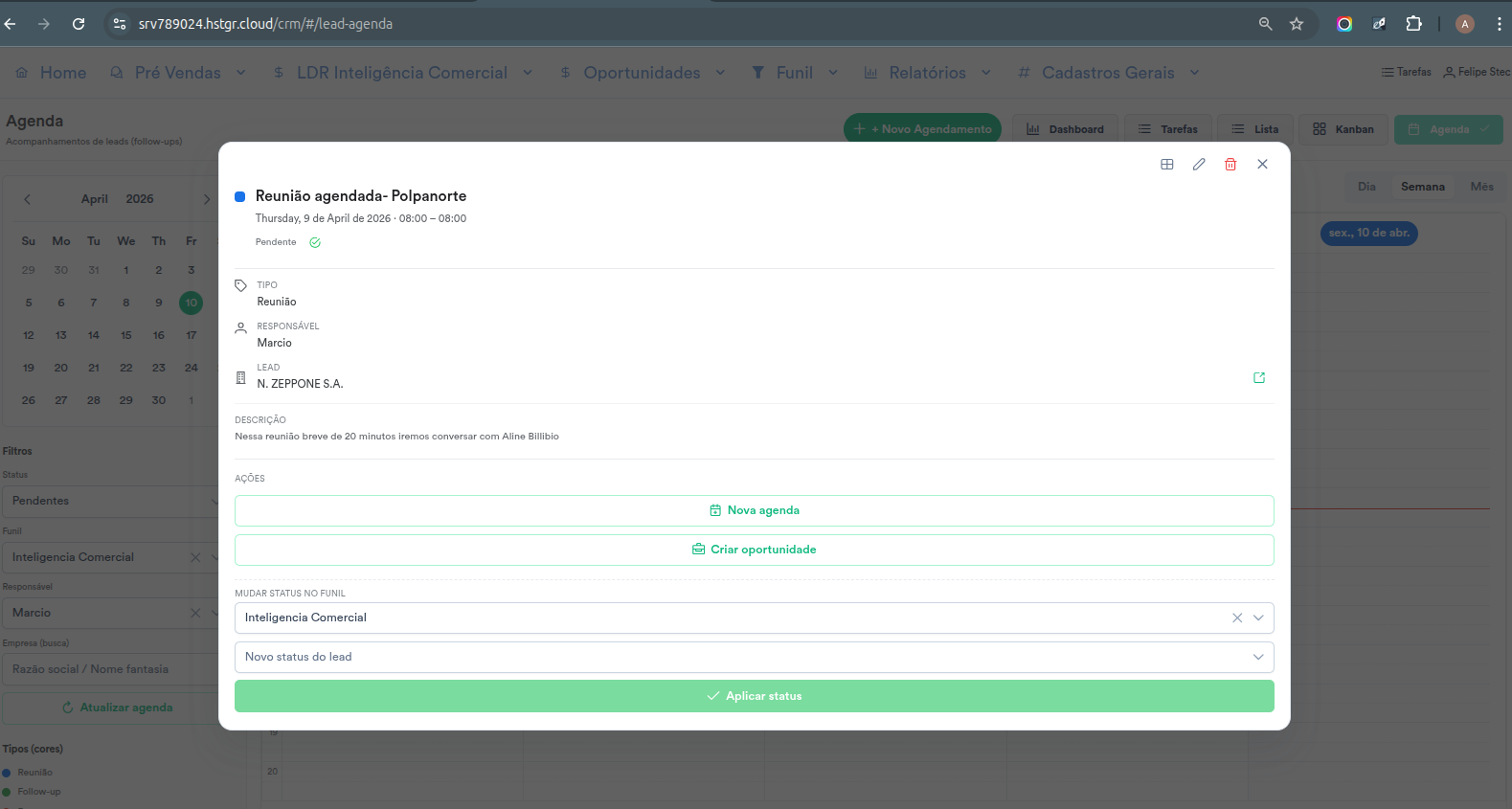Go to previous month in mini calendar
The image size is (1512, 809).
28,199
